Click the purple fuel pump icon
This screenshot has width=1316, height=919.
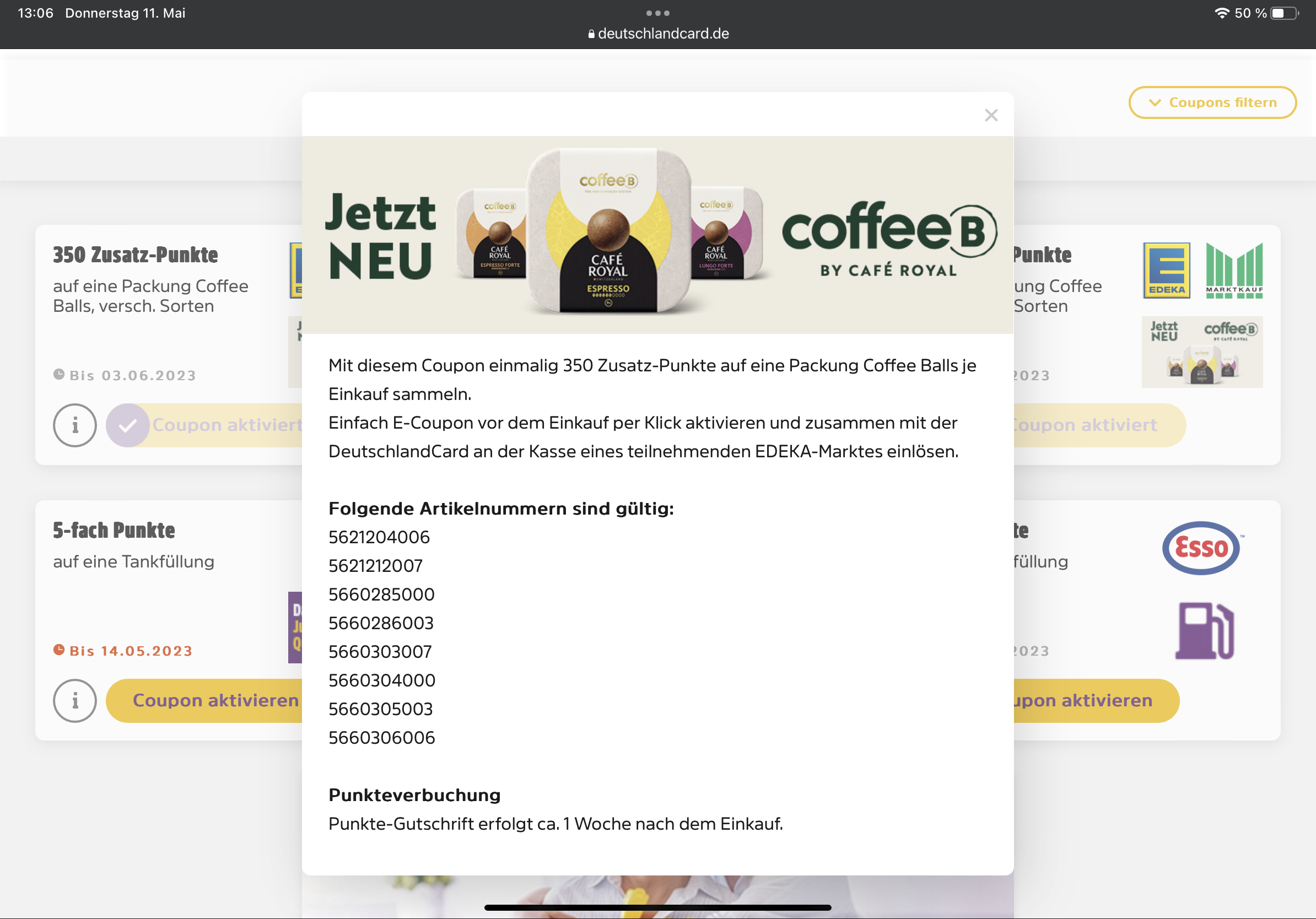(1204, 631)
